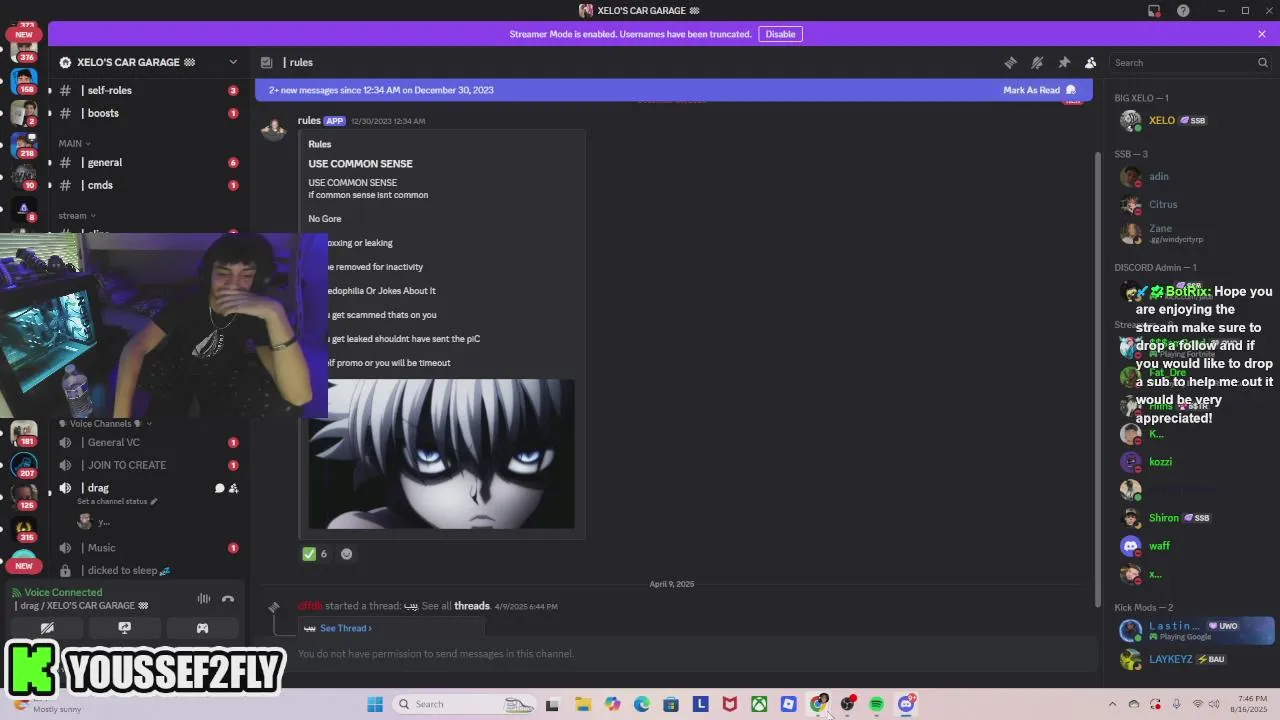The width and height of the screenshot is (1280, 720).
Task: Start an Activity with controller icon
Action: tap(202, 628)
